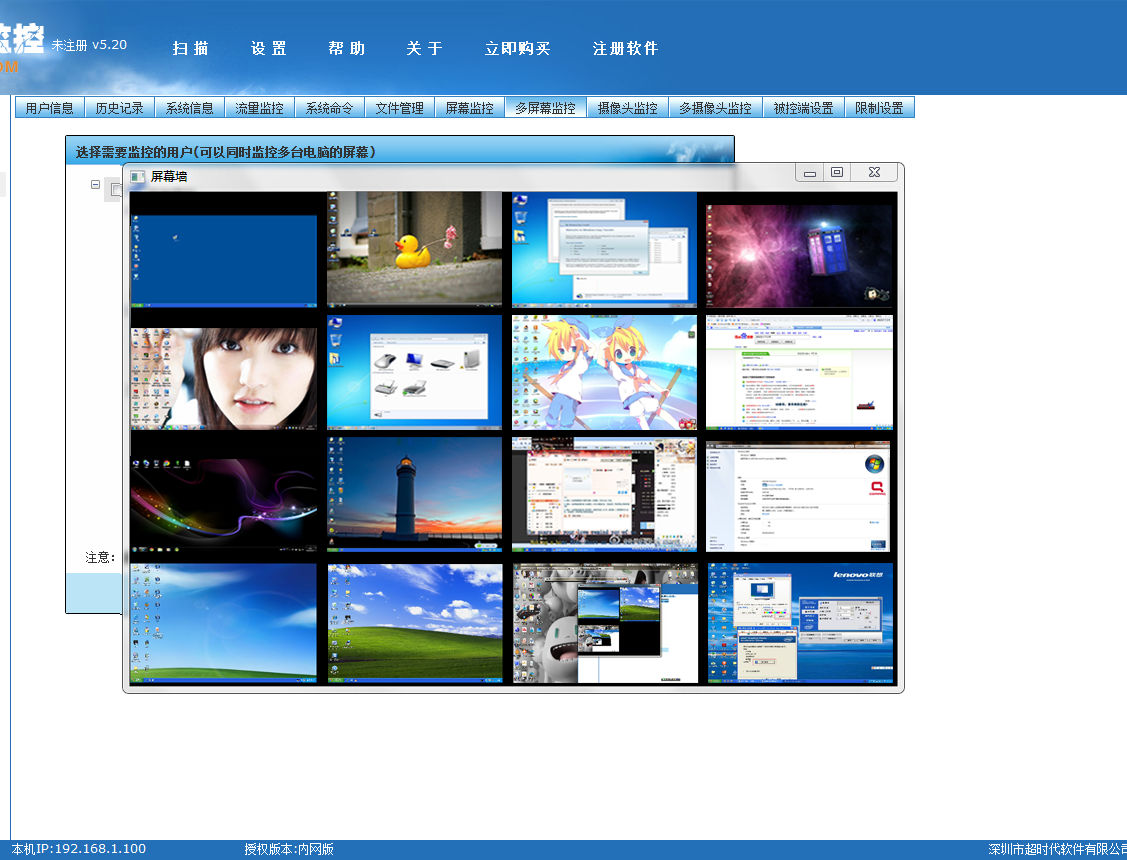Open the 屏幕墙 window title icon
This screenshot has height=860, width=1127.
pyautogui.click(x=138, y=177)
